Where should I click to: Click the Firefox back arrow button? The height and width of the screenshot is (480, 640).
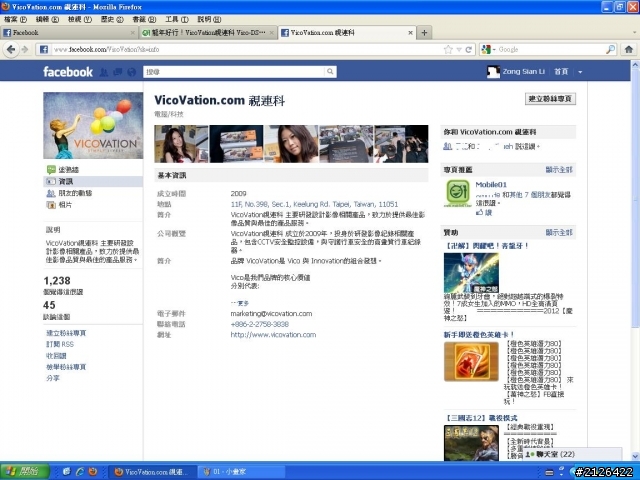coord(11,49)
